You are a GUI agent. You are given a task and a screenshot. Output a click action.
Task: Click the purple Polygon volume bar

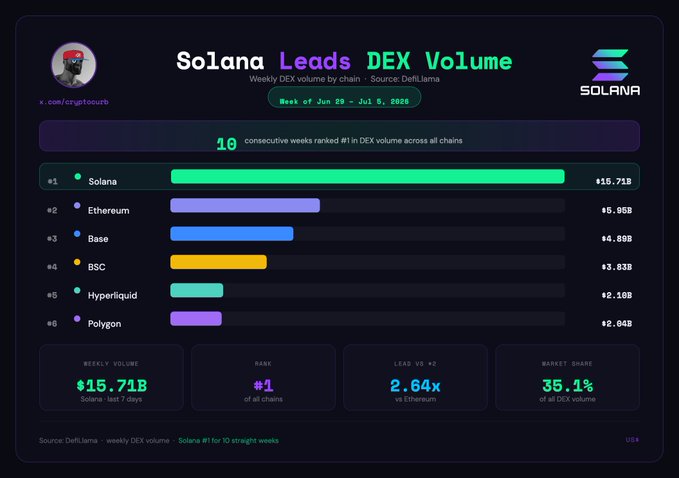click(x=196, y=319)
